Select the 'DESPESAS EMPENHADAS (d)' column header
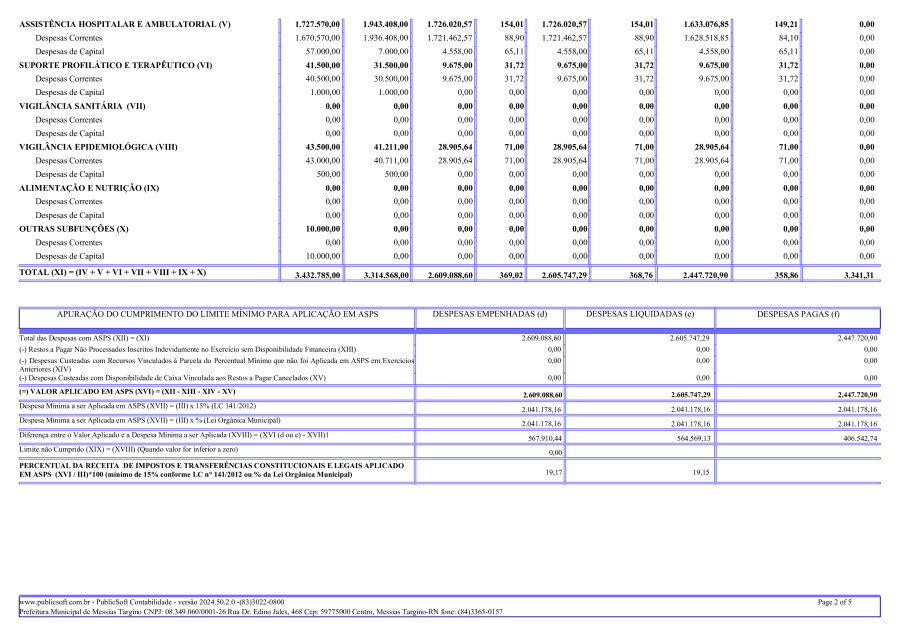900x637 pixels. point(489,315)
